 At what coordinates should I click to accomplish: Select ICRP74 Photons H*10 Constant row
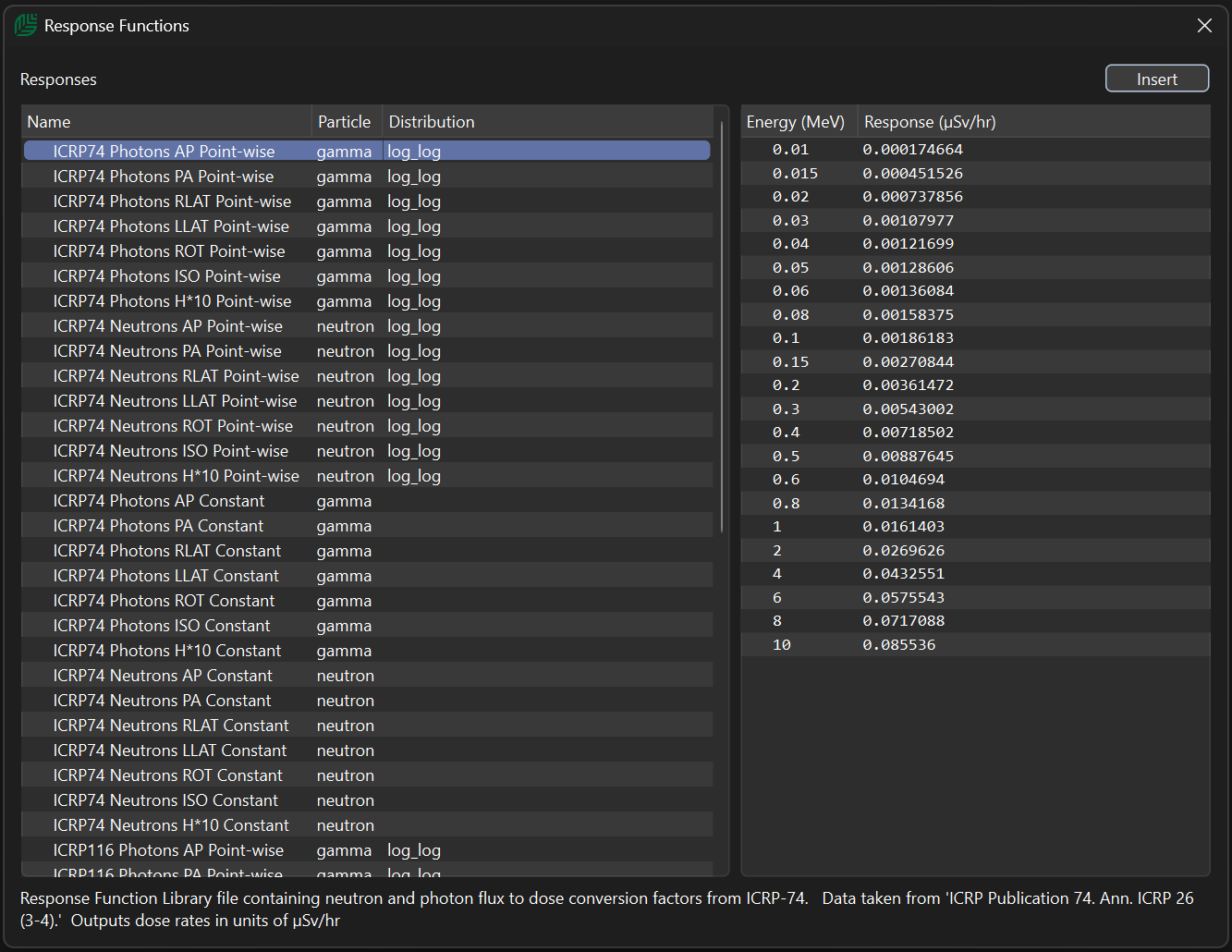click(367, 651)
